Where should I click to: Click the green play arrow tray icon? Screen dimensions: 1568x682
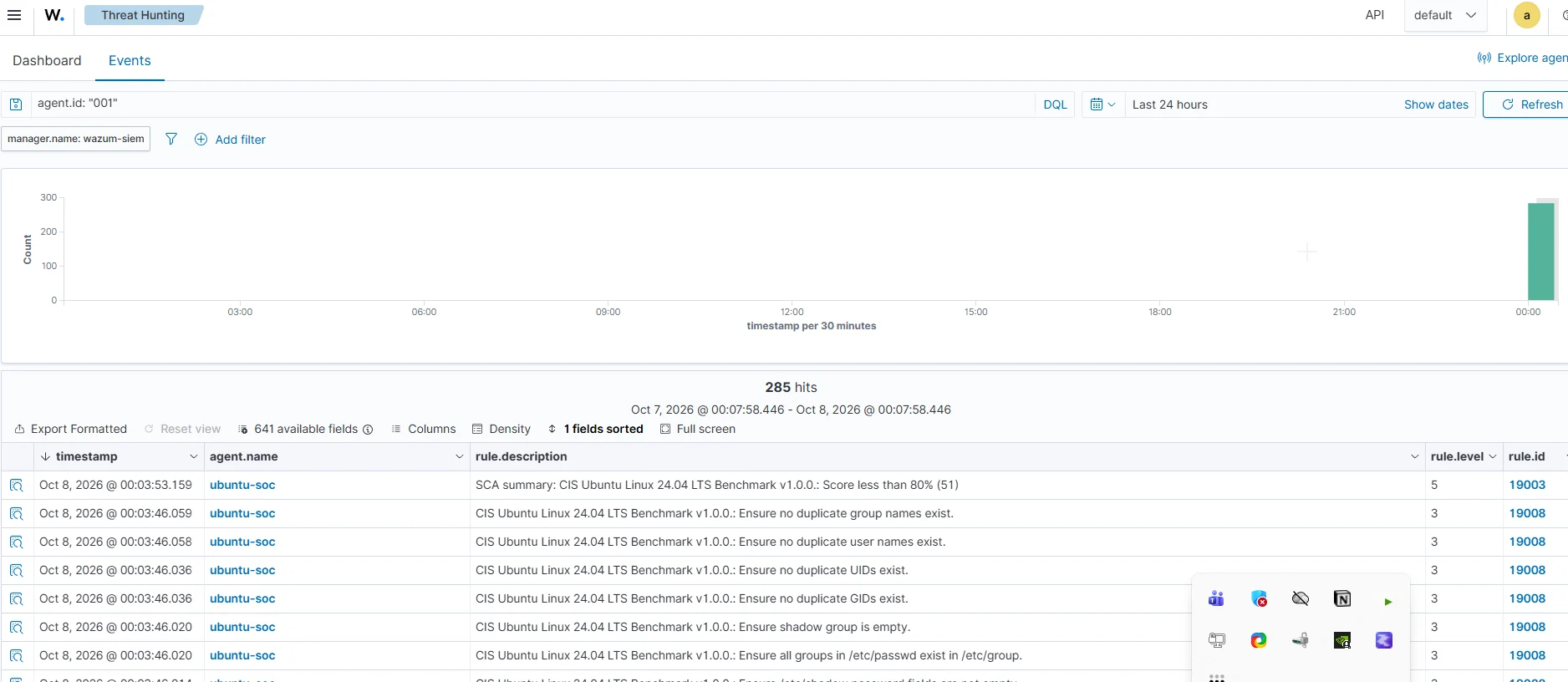click(x=1387, y=602)
